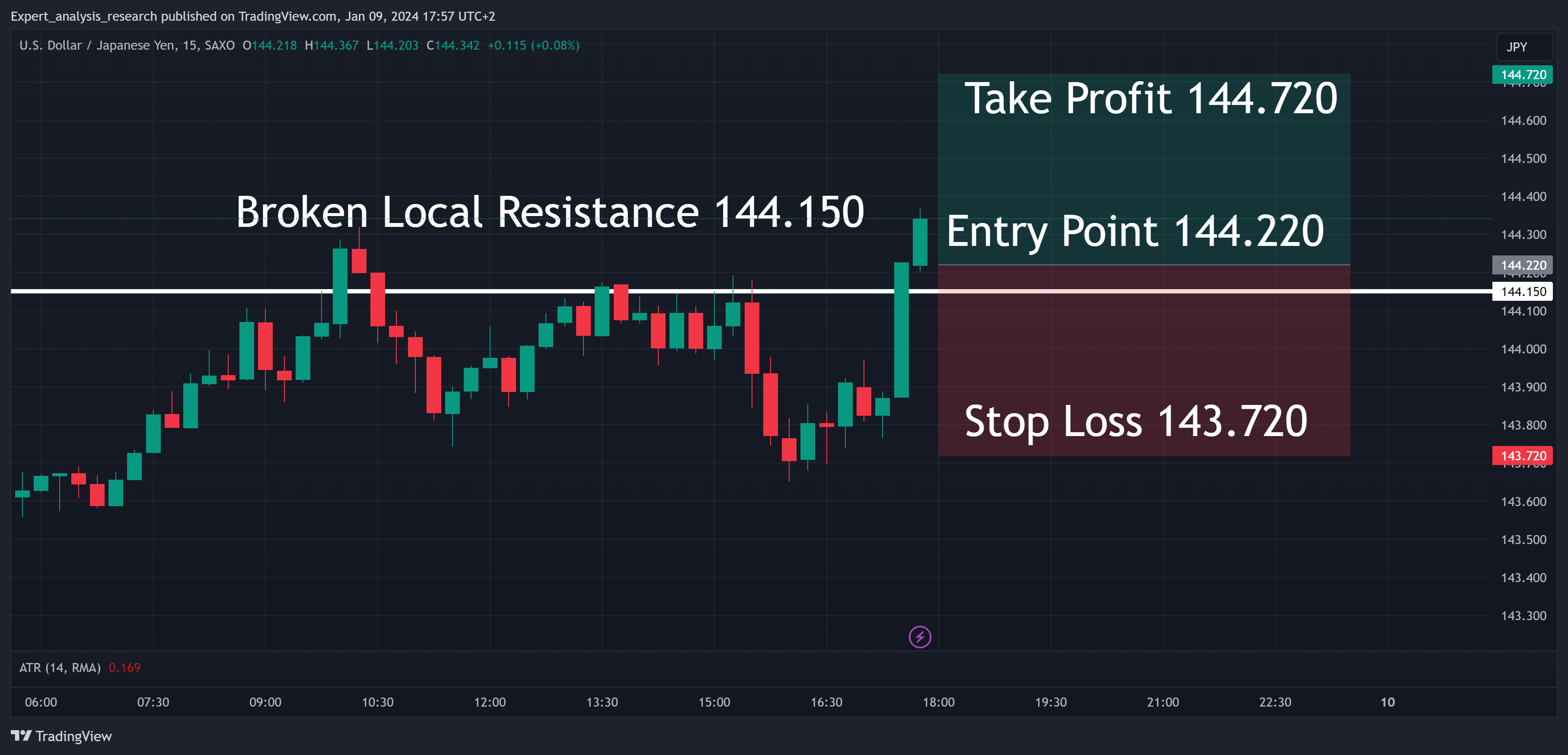Click the TradingView wordmark link

click(73, 736)
